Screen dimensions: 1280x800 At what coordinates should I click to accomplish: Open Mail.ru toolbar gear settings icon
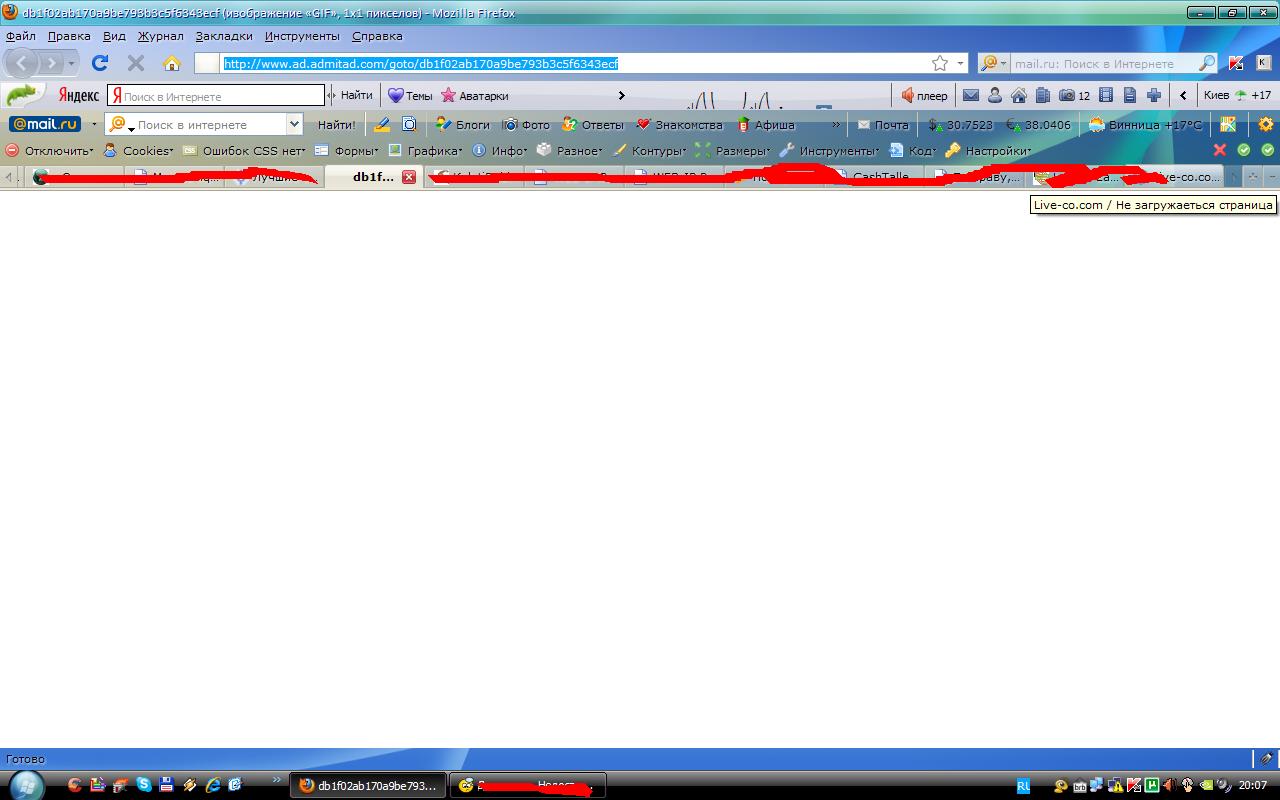tap(1266, 125)
